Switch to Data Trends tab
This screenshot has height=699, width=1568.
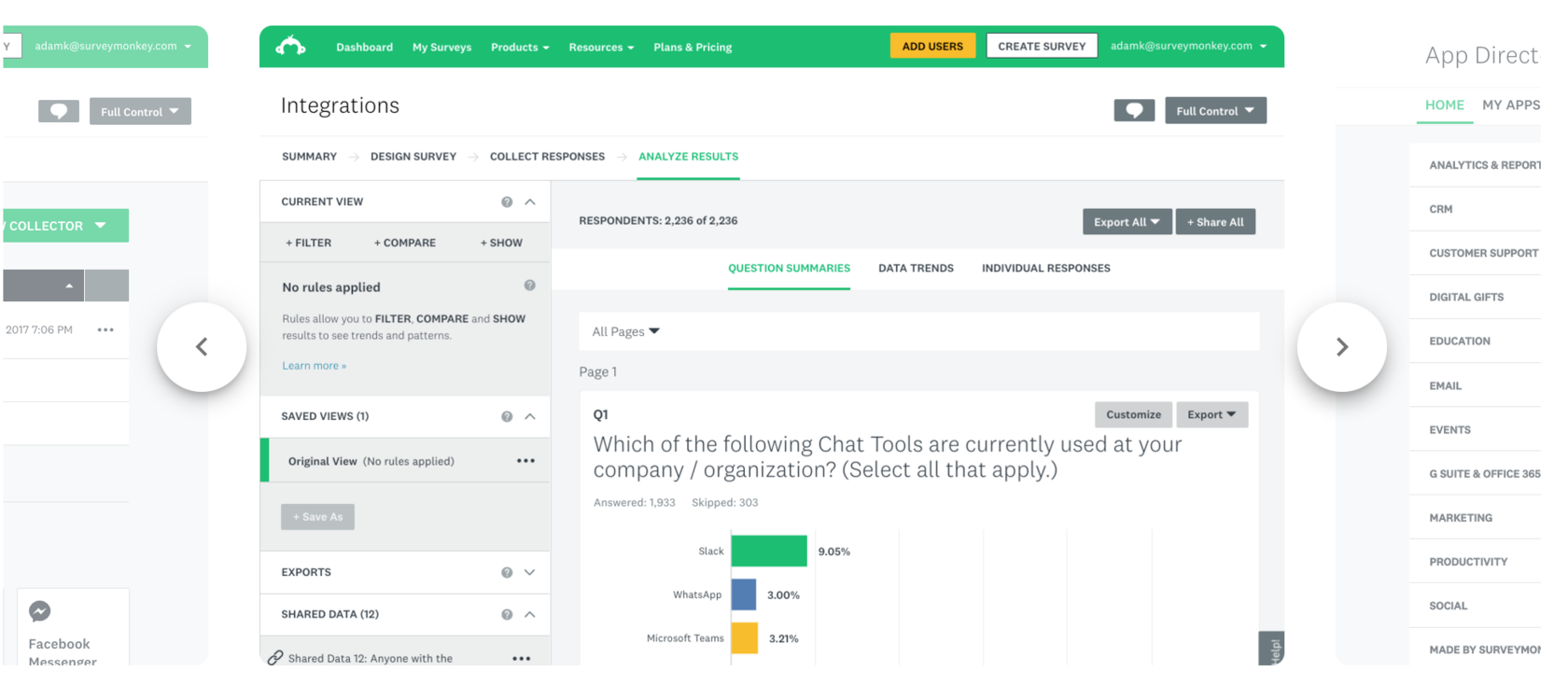click(x=916, y=268)
